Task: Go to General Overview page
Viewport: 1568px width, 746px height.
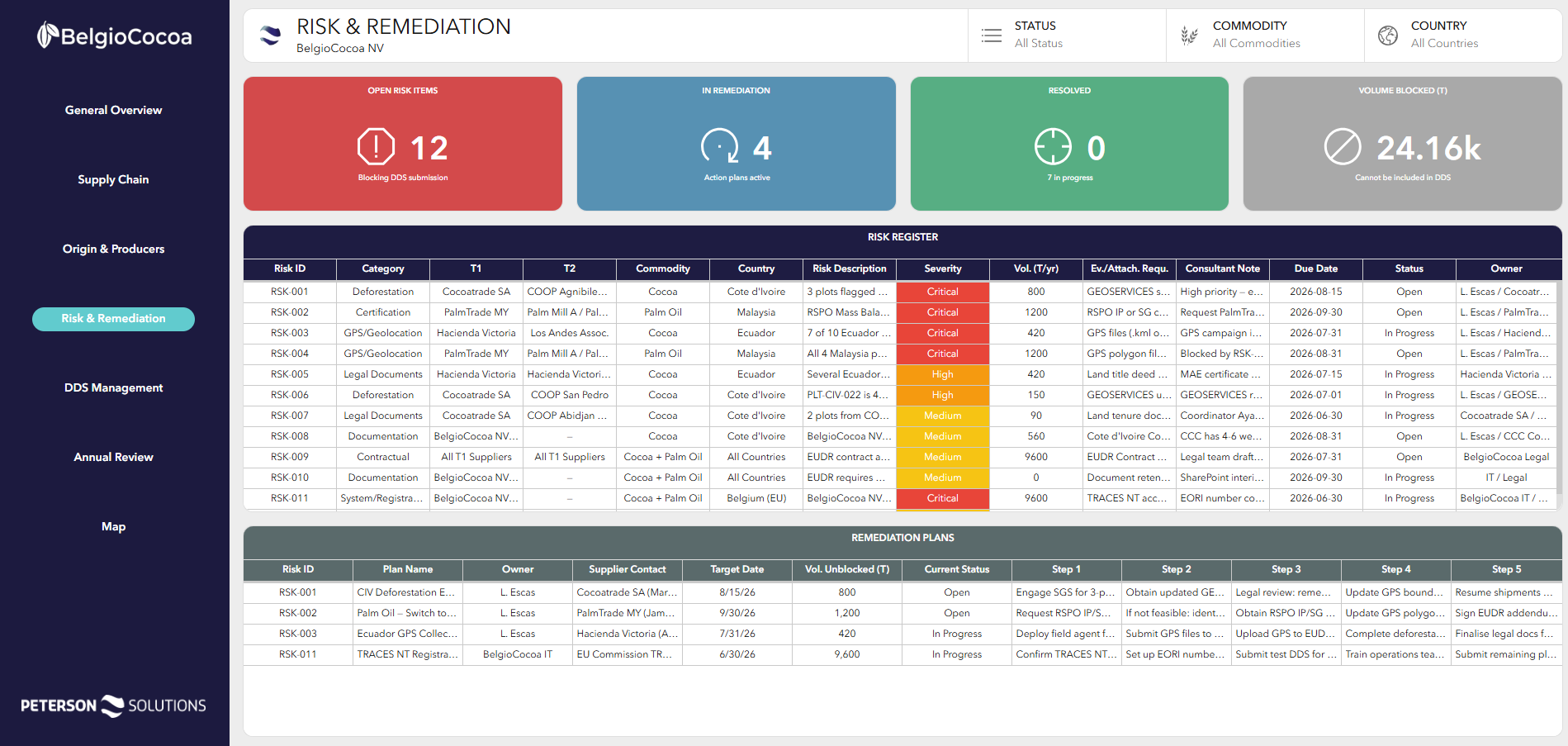Action: pos(114,110)
